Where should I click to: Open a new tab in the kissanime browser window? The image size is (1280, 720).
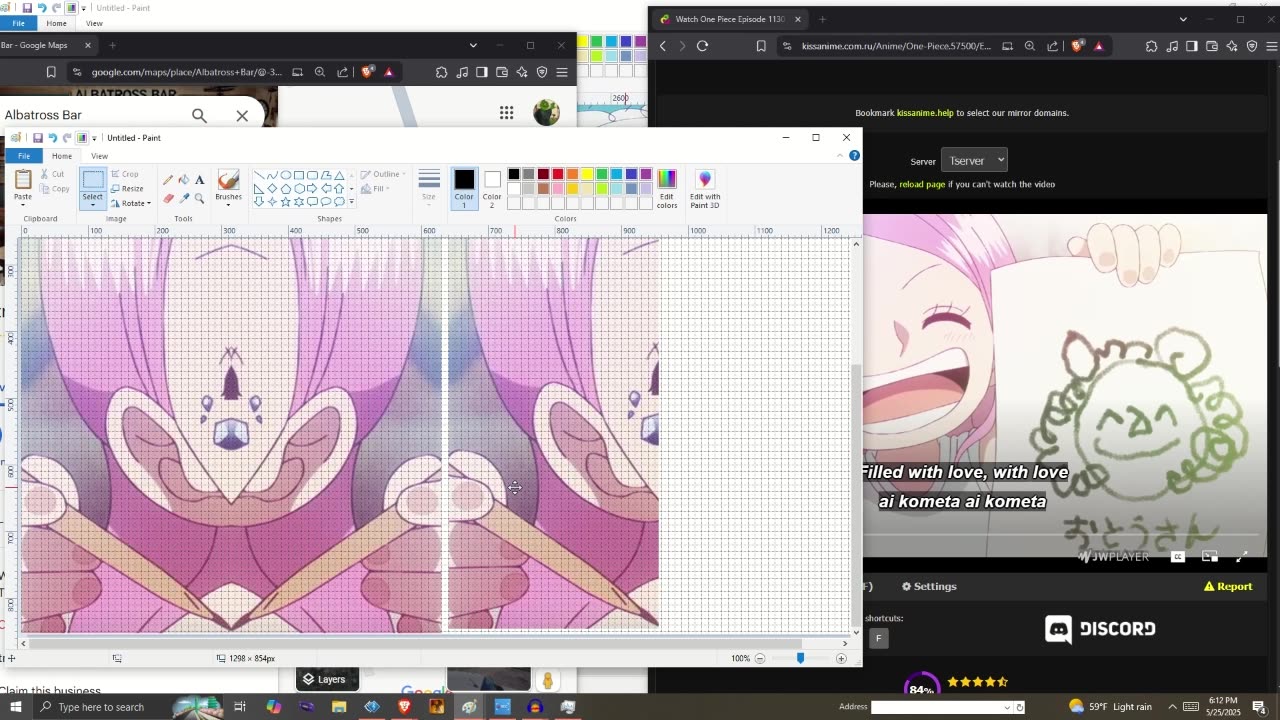(x=822, y=19)
